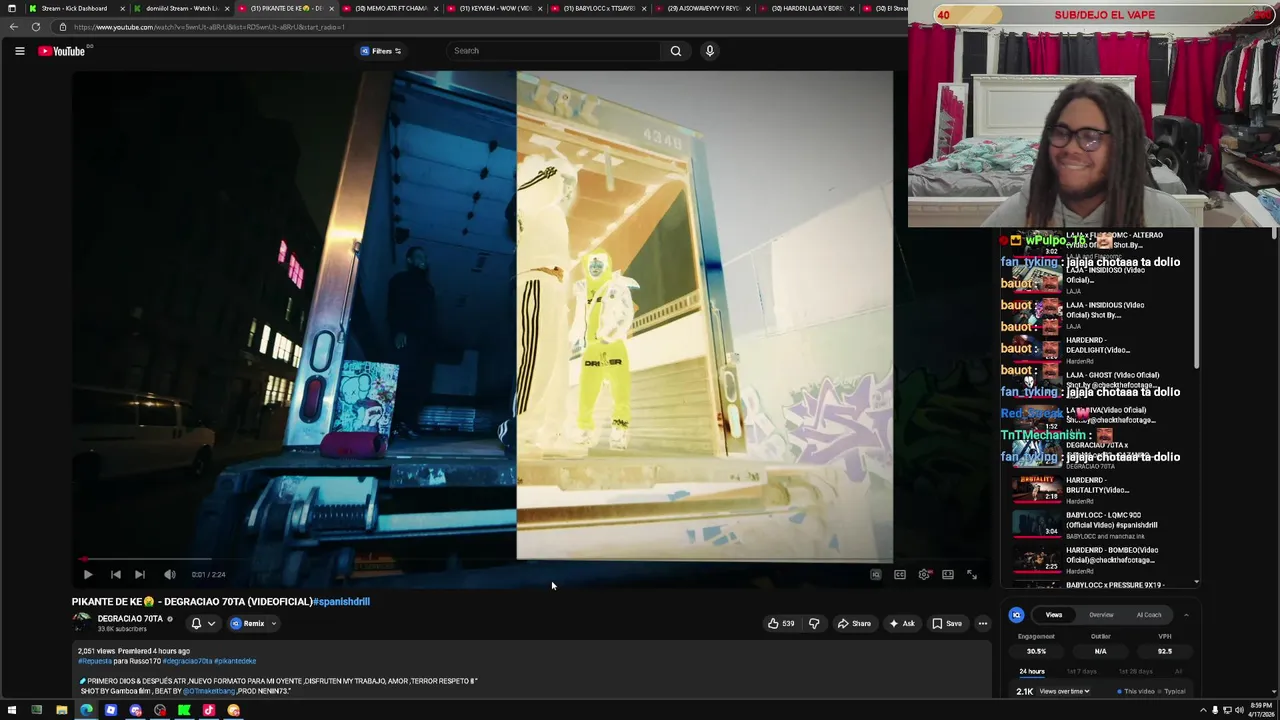The width and height of the screenshot is (1280, 720).
Task: Select the 1st 28 days range tab
Action: [1135, 672]
